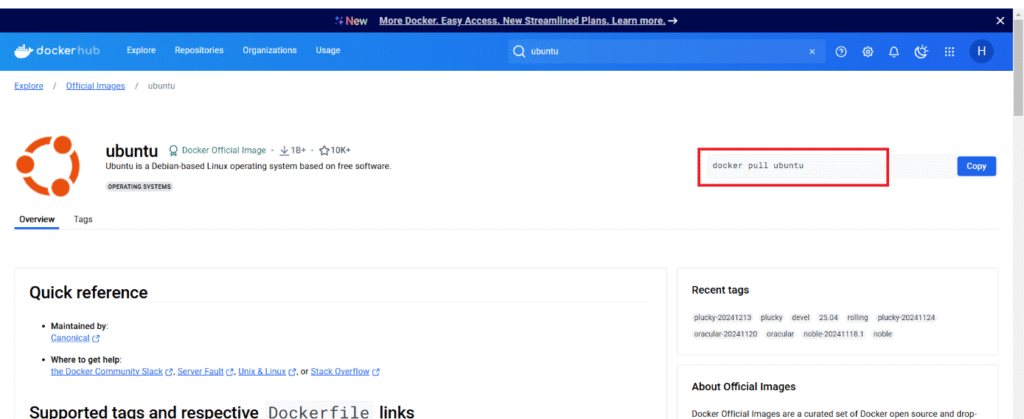This screenshot has height=419, width=1024.
Task: Open the Stack Overflow help link
Action: coord(340,371)
